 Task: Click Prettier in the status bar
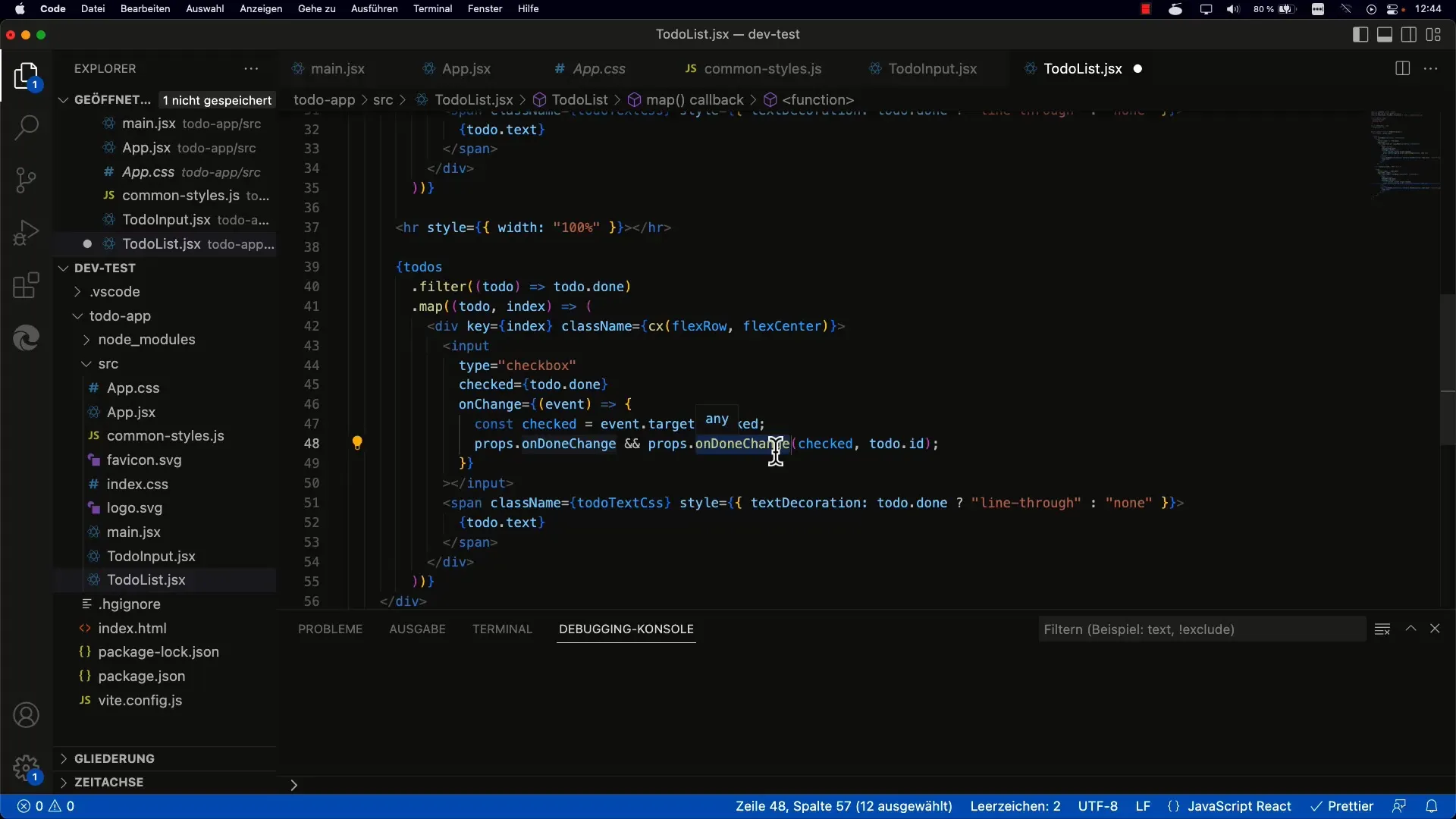[x=1342, y=806]
